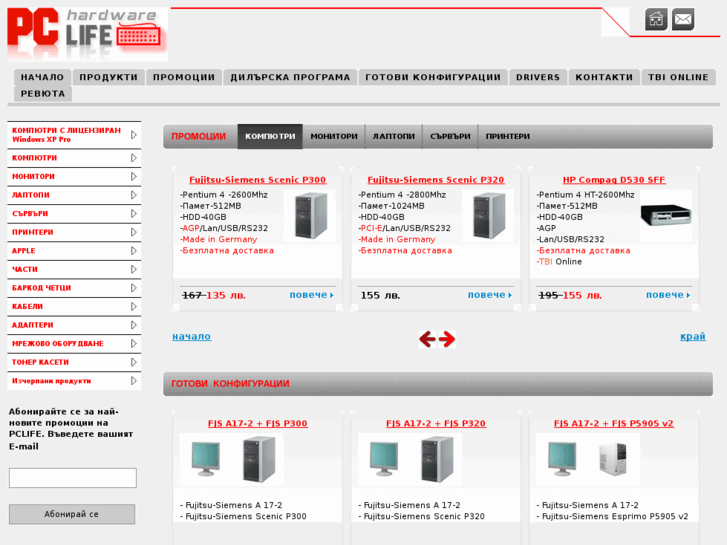The image size is (727, 545).
Task: Switch to the СЪРВЪРИ promotions tab
Action: tap(450, 136)
